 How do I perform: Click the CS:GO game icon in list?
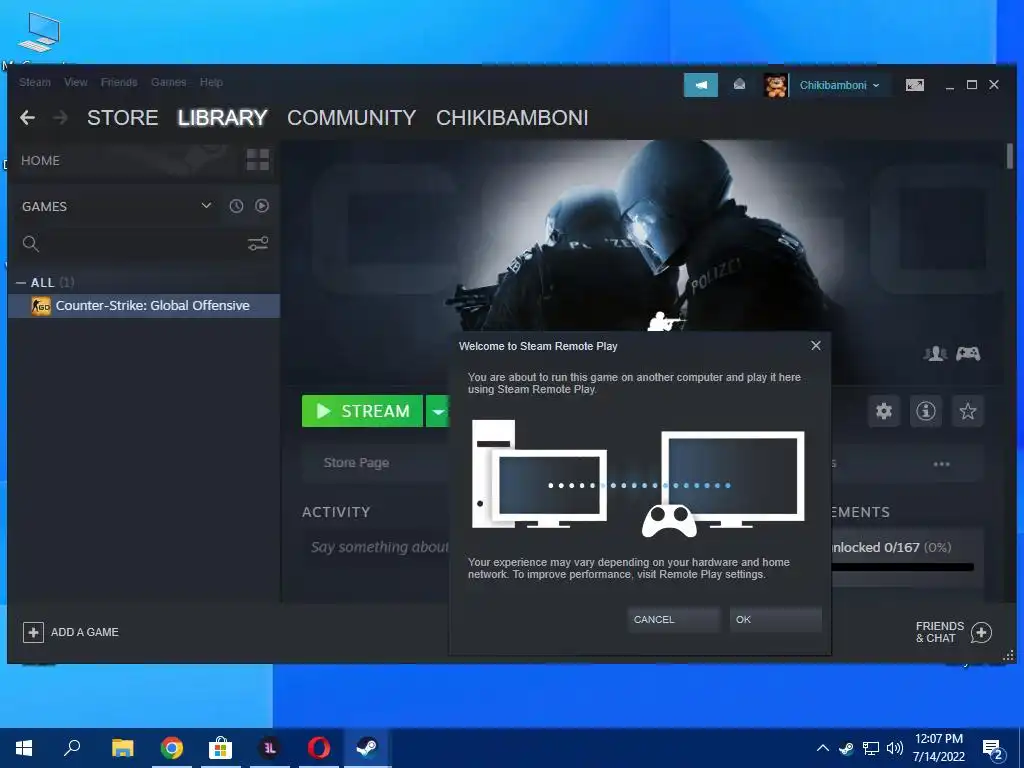tap(41, 306)
